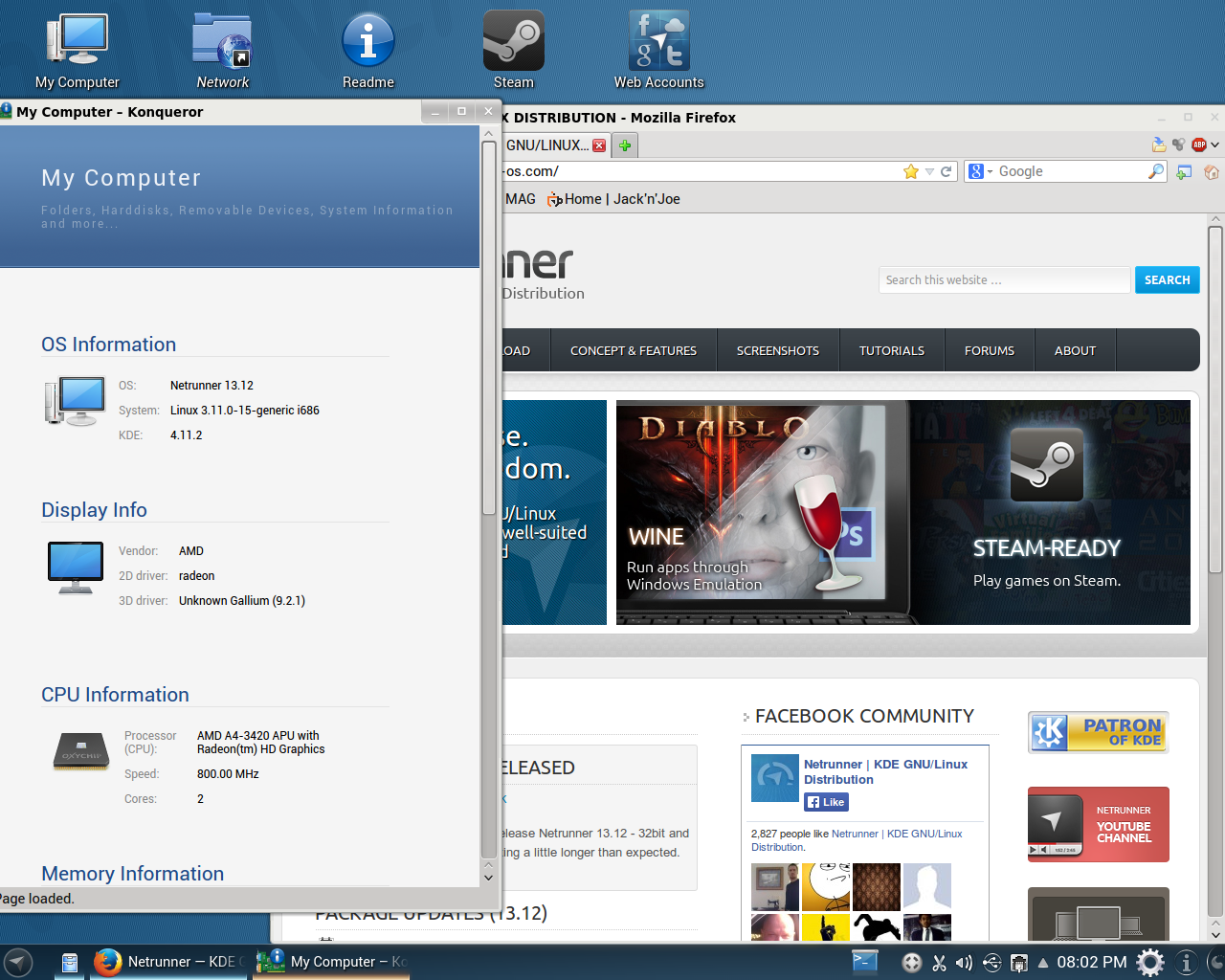Click the blue SEARCH button
This screenshot has width=1225, height=980.
pyautogui.click(x=1167, y=280)
